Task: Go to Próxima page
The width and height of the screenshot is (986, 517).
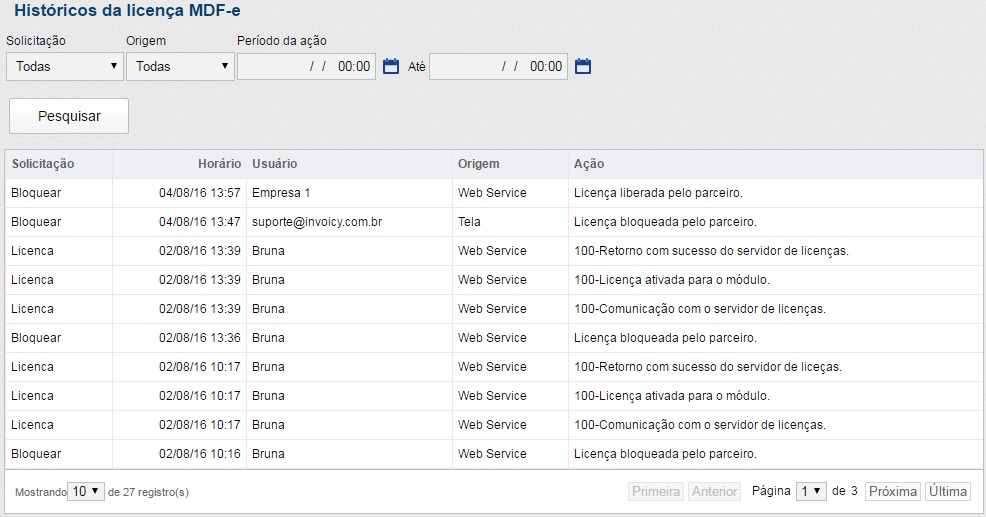Action: 892,491
